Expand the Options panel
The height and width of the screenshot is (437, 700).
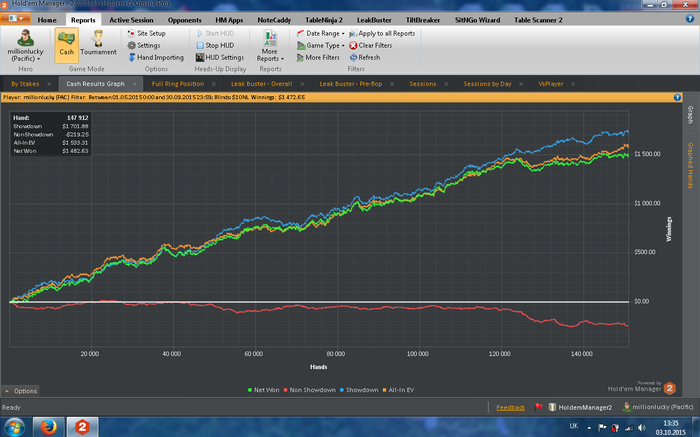(21, 391)
